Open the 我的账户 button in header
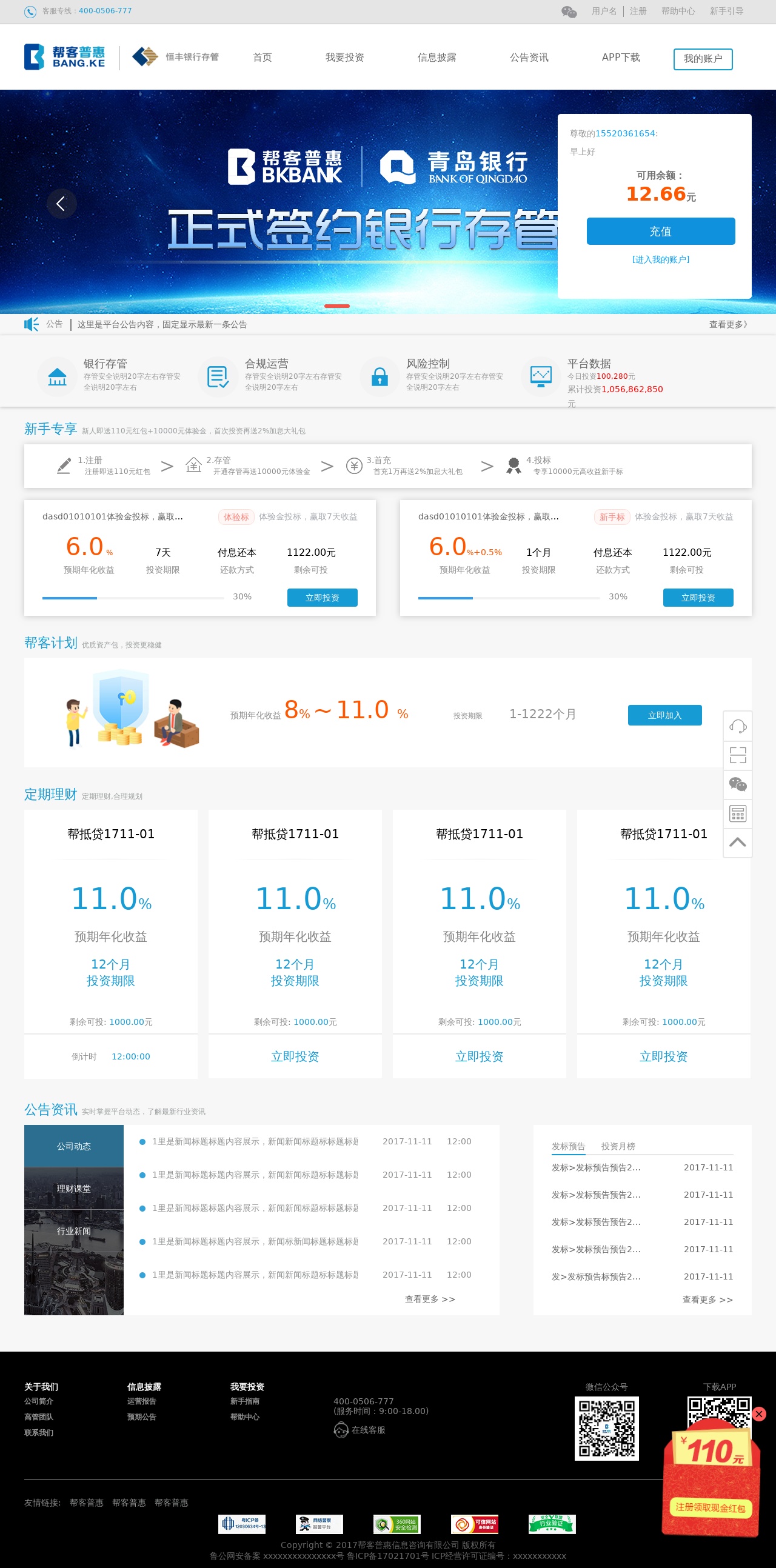 point(703,59)
